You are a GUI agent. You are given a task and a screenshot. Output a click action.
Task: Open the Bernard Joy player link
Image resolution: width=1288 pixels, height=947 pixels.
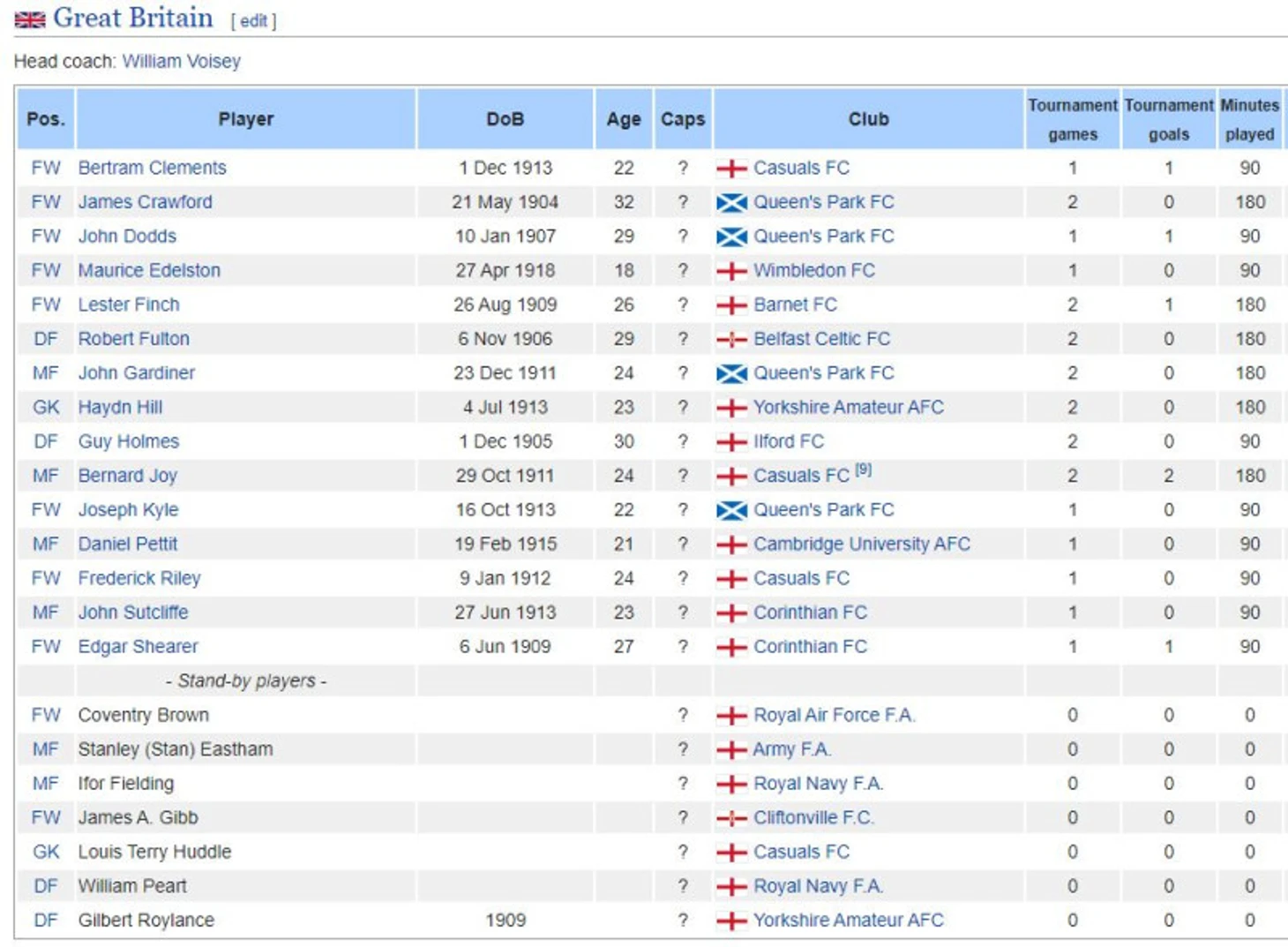127,476
